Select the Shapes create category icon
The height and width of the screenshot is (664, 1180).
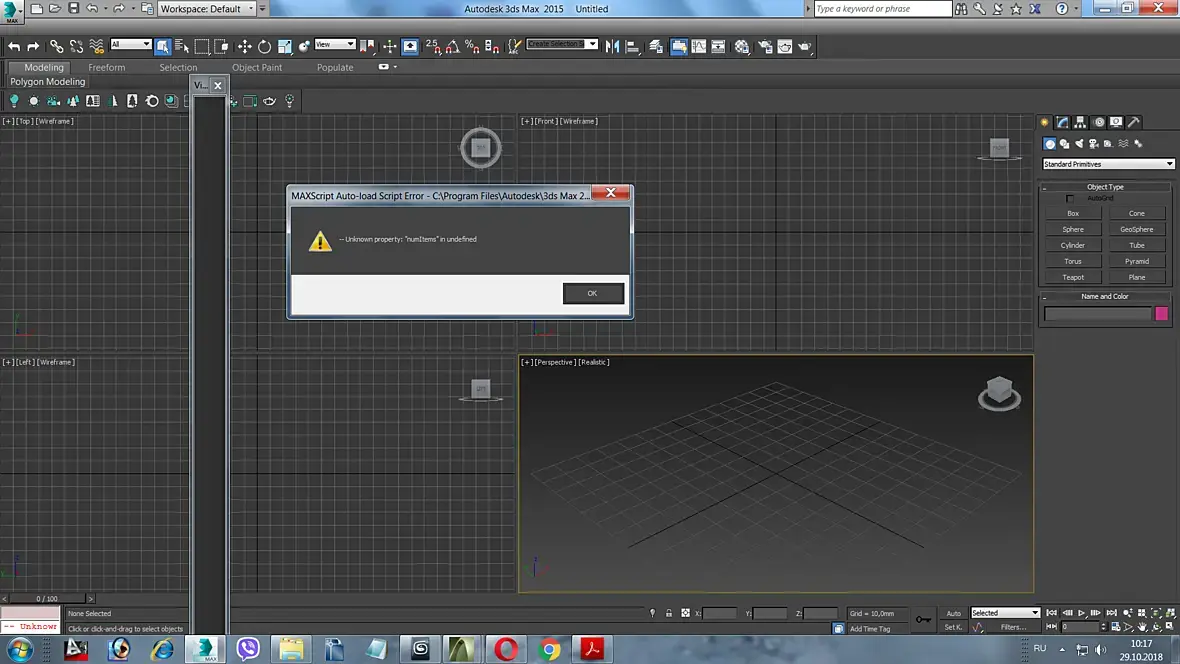pyautogui.click(x=1064, y=144)
